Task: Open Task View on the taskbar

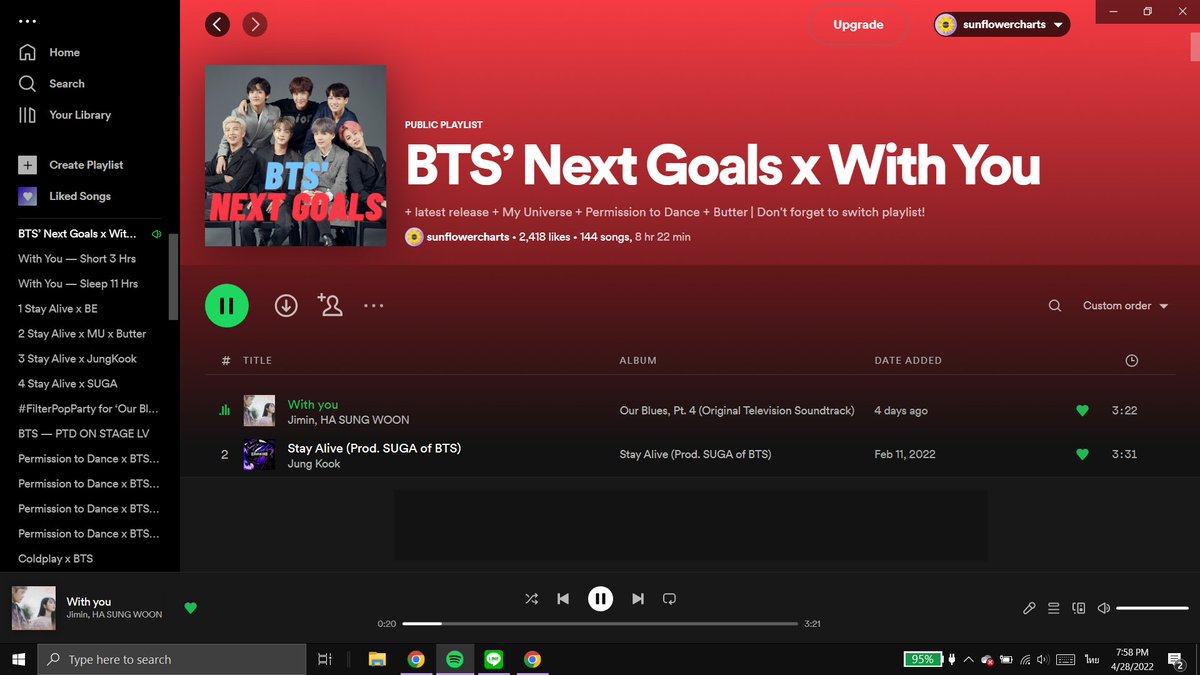Action: (324, 659)
